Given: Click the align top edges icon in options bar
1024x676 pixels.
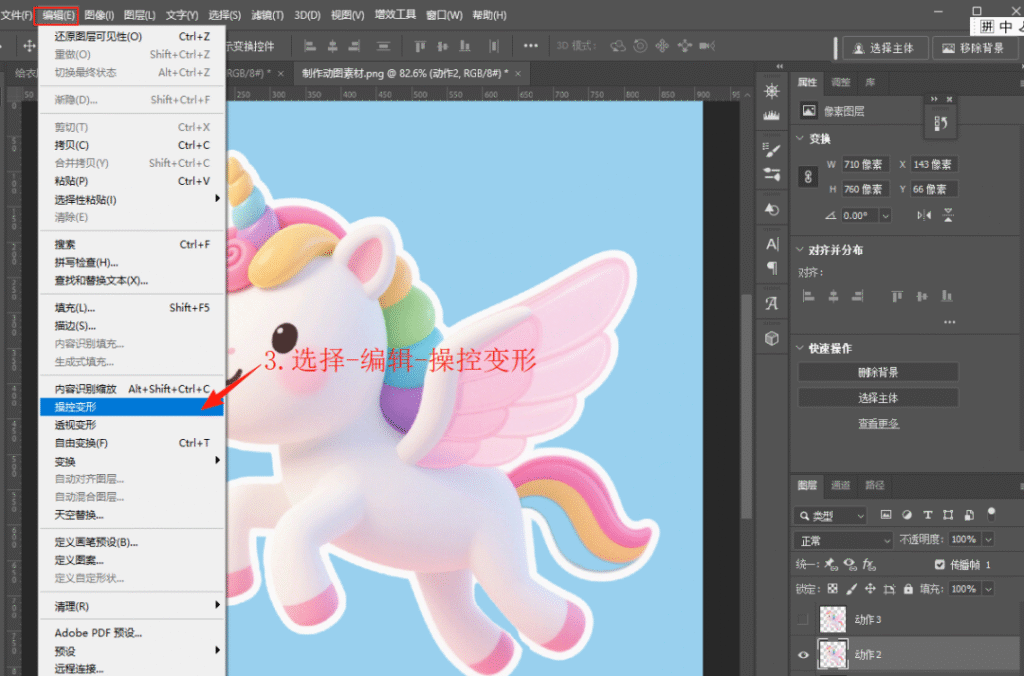Looking at the screenshot, I should pyautogui.click(x=420, y=46).
